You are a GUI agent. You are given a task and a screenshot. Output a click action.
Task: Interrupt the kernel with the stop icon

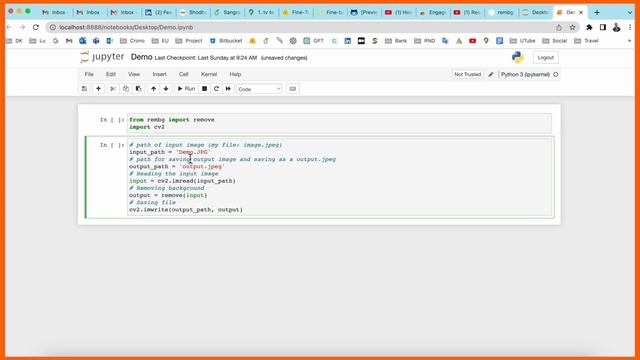coord(204,89)
